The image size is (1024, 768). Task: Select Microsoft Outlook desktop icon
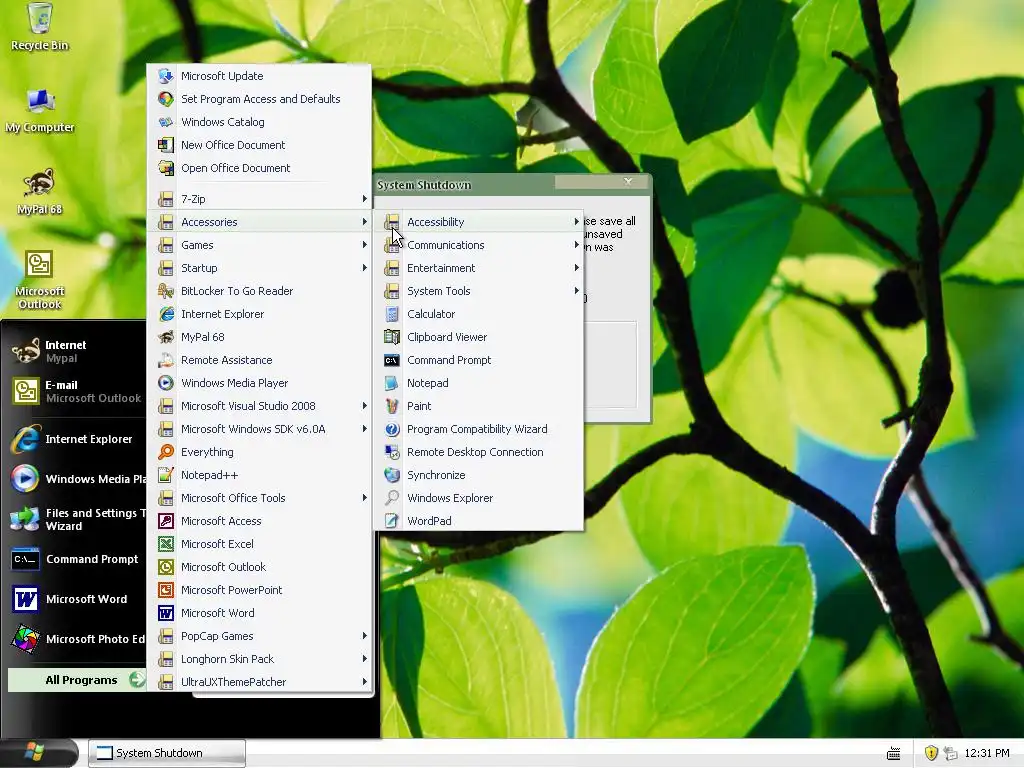coord(39,280)
